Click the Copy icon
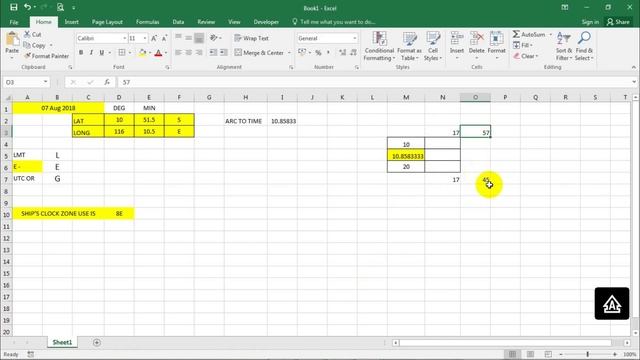Image resolution: width=640 pixels, height=360 pixels. 27,45
